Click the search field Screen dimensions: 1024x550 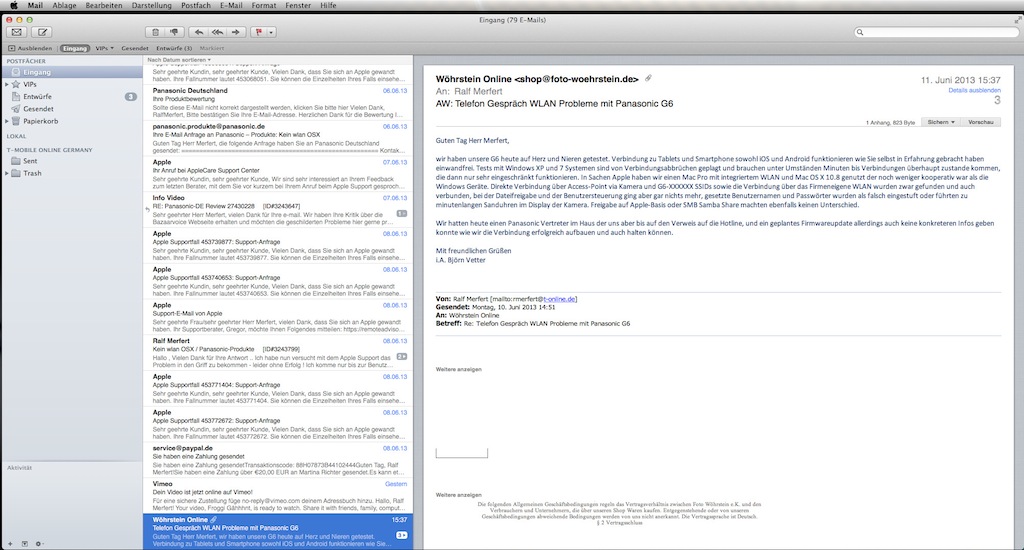click(x=936, y=32)
